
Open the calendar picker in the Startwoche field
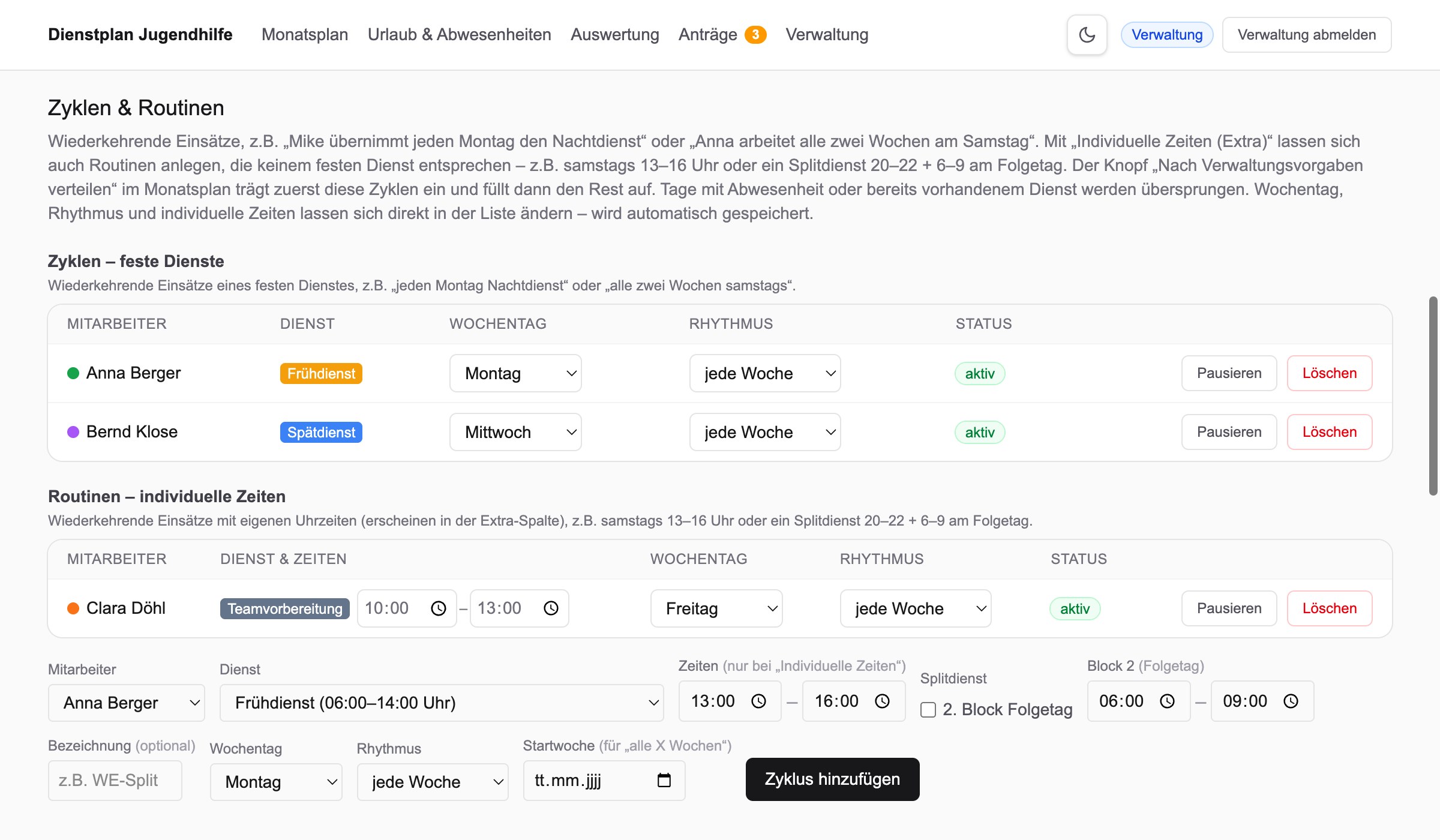point(664,780)
